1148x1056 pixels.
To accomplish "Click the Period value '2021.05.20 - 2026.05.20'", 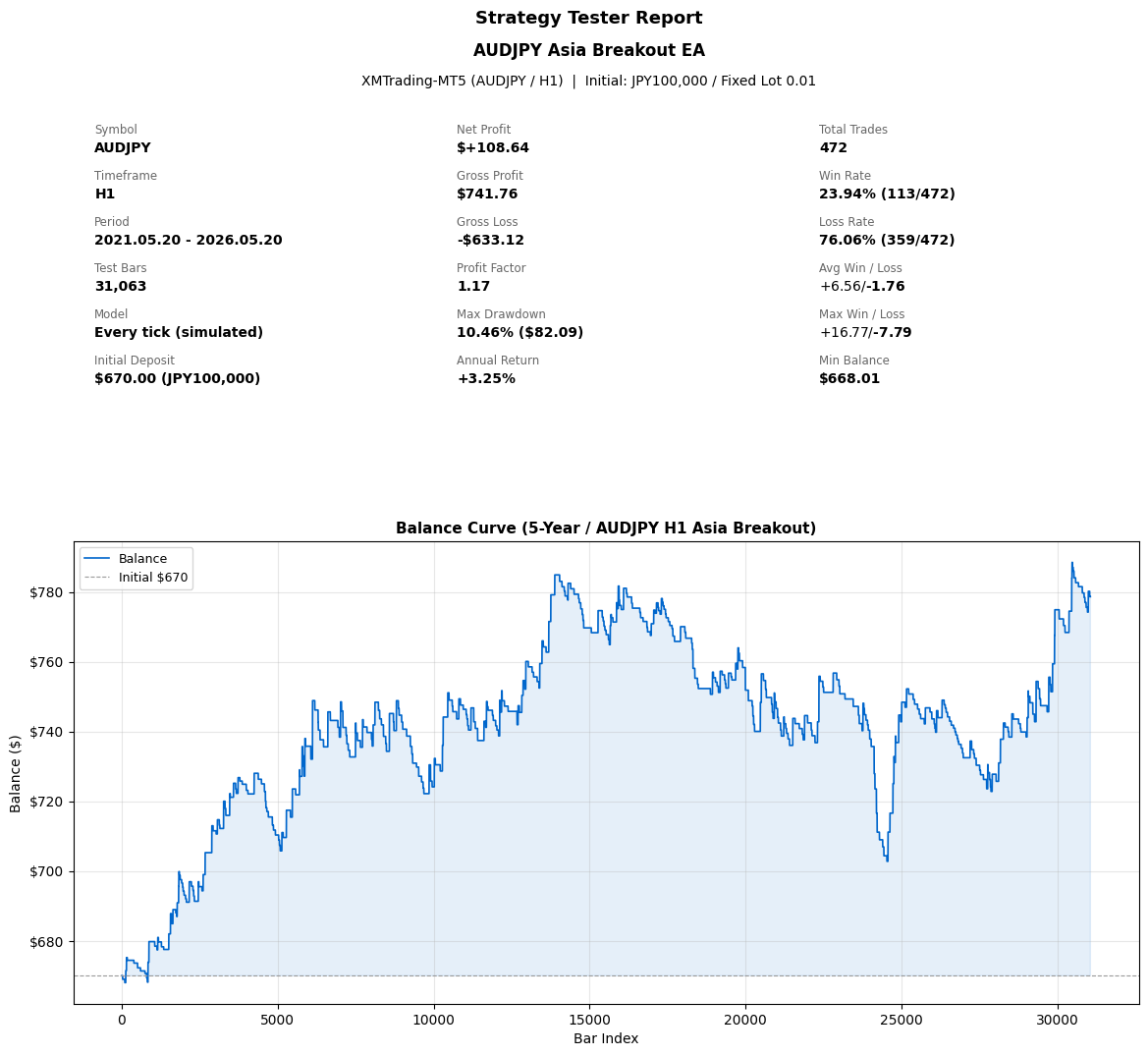I will point(189,241).
